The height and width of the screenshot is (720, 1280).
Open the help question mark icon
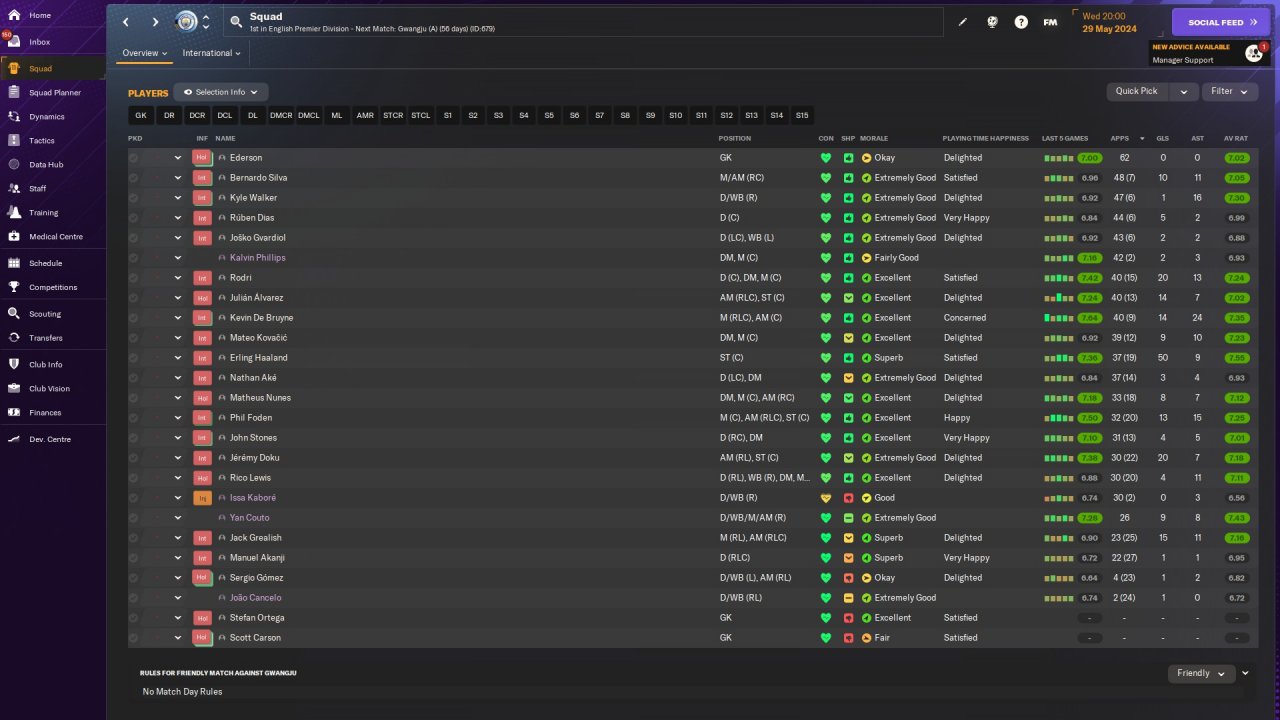pos(1021,22)
